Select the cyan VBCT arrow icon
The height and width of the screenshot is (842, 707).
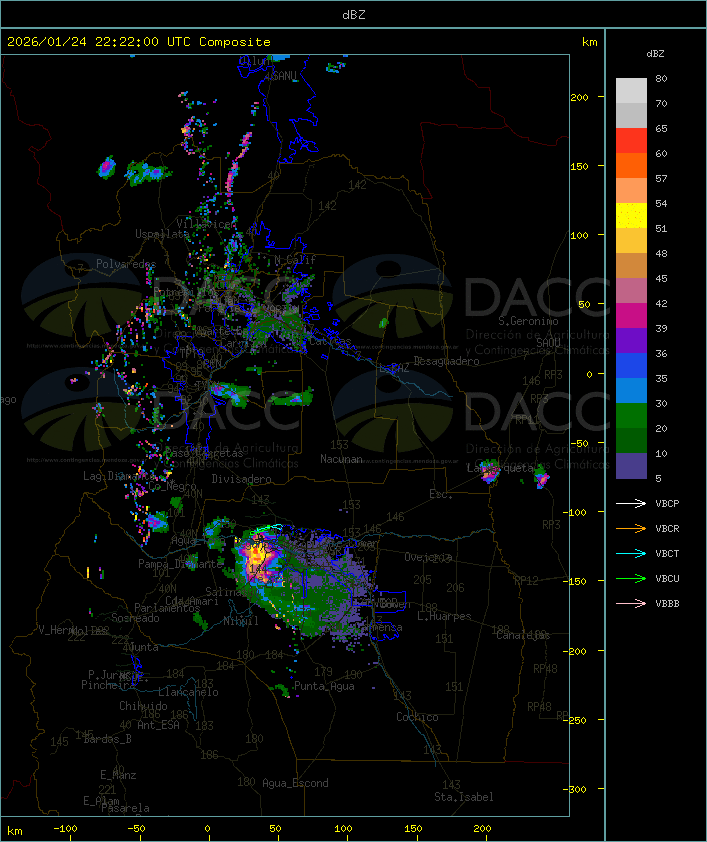pyautogui.click(x=632, y=553)
